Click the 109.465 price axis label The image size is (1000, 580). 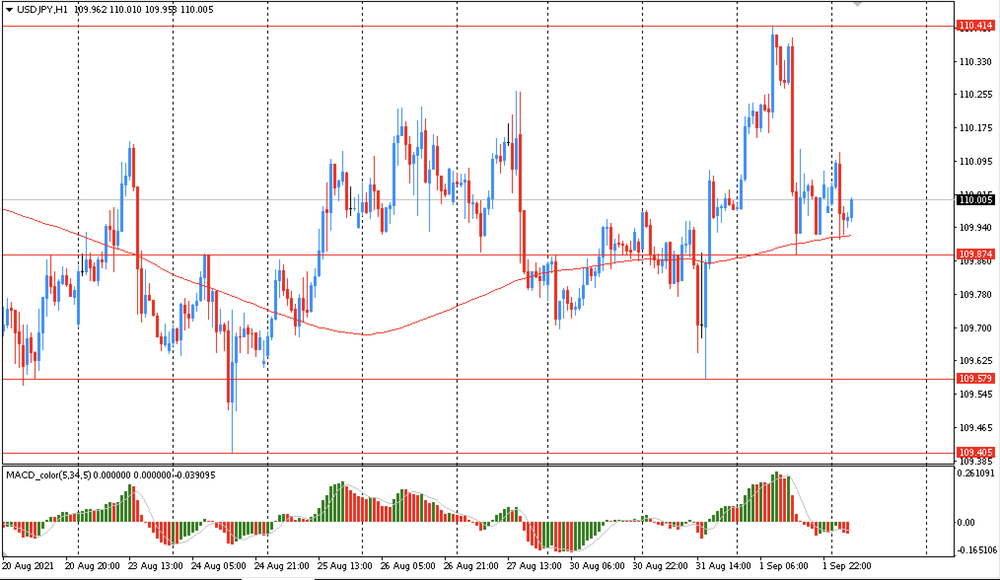(976, 428)
